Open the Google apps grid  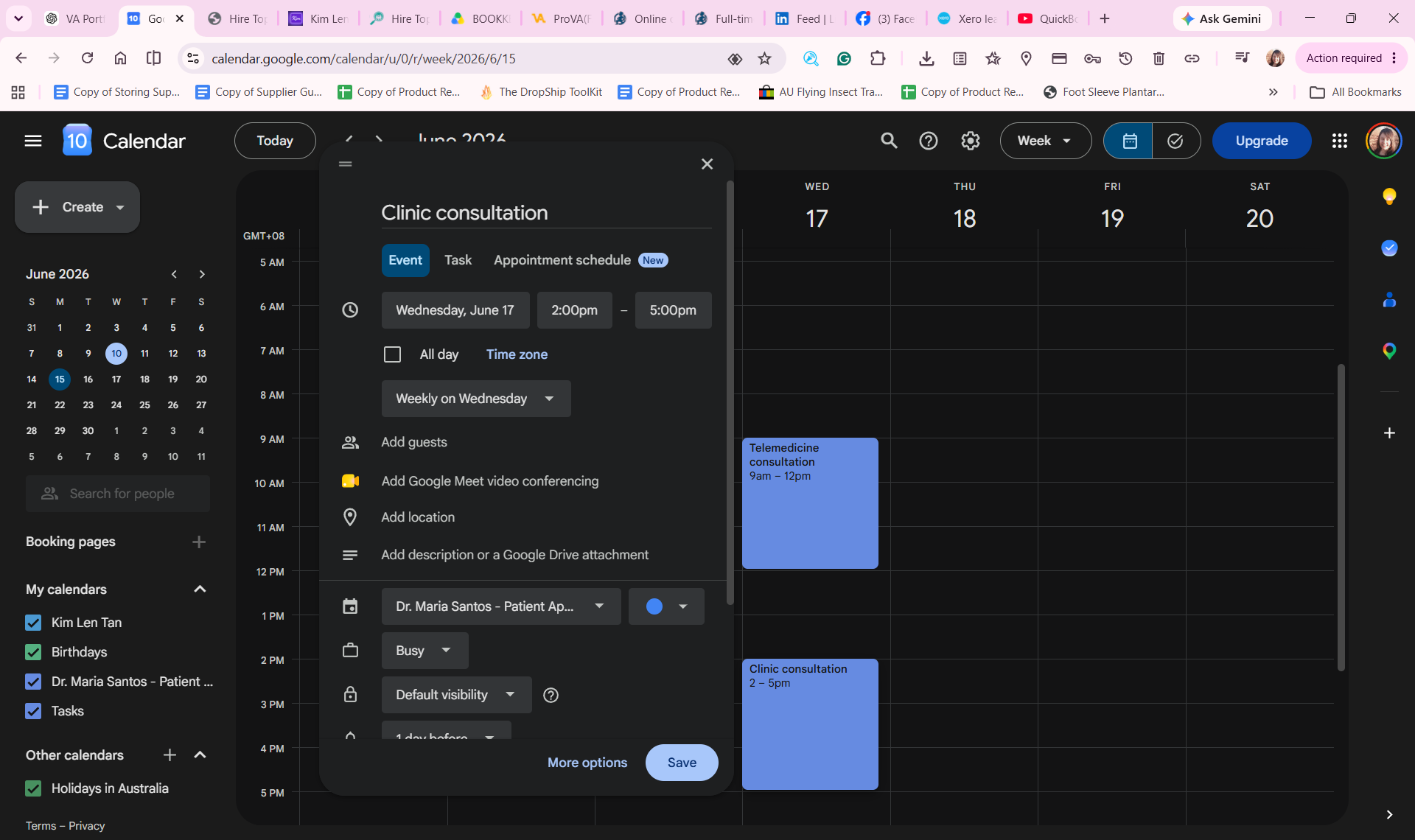tap(1340, 141)
